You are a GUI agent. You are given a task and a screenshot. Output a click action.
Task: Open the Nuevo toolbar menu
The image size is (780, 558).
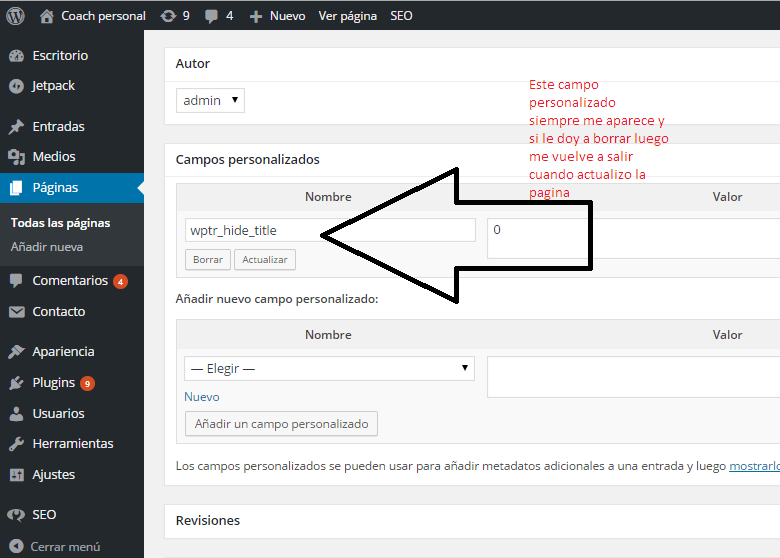click(x=288, y=16)
